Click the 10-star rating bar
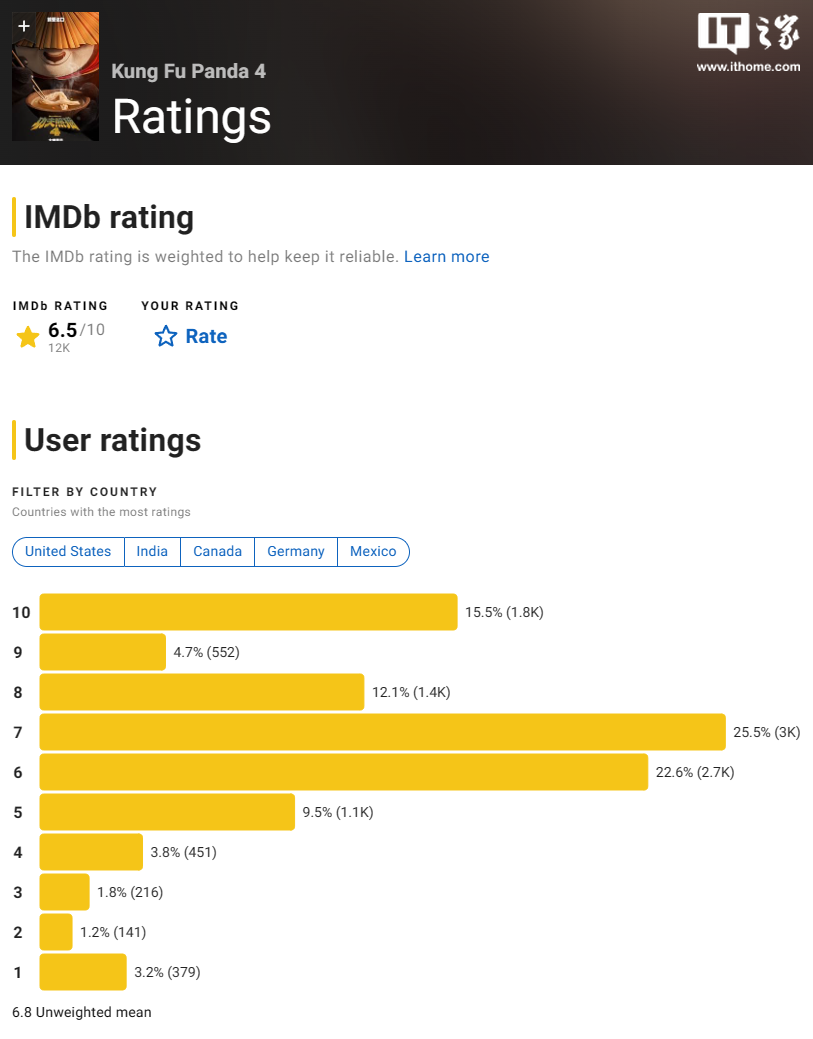Screen dimensions: 813x1039 click(248, 612)
